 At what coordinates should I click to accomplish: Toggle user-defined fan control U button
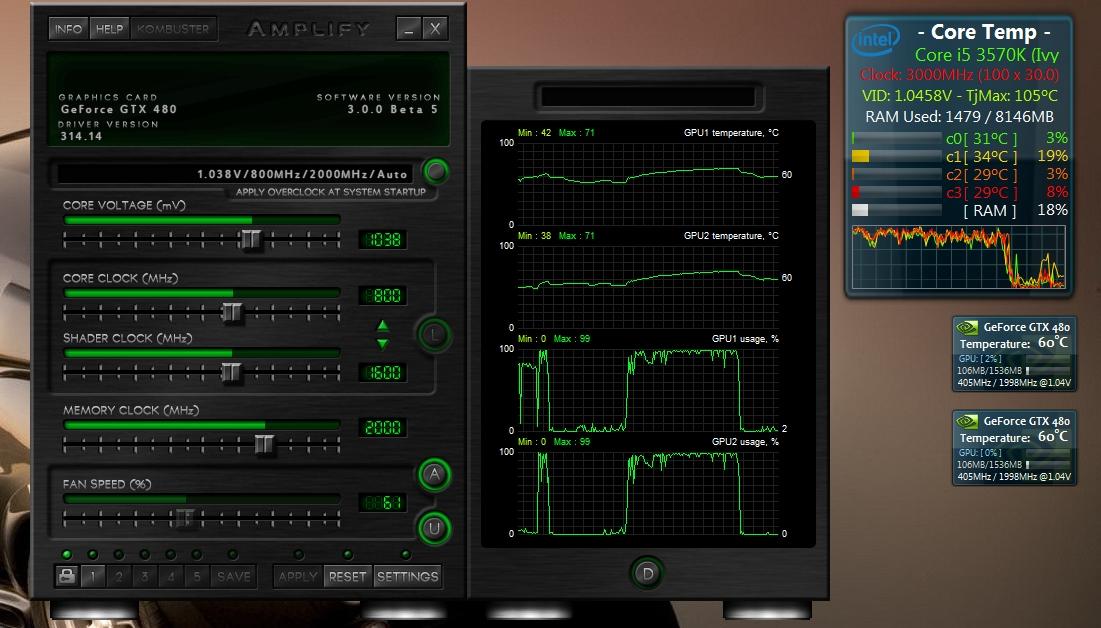[x=435, y=528]
